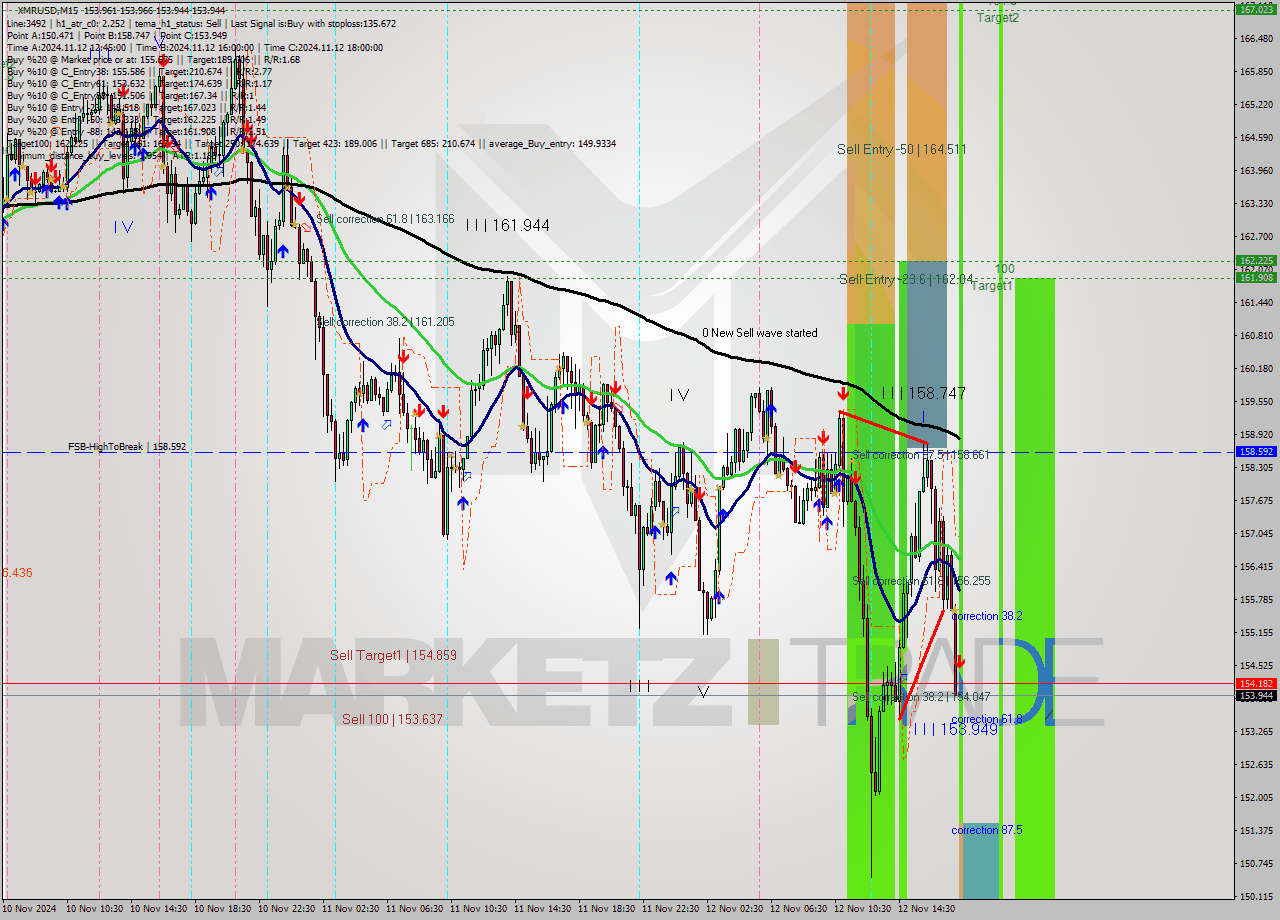Click the 'Sell correction 38.2 | 154.047' label
The width and height of the screenshot is (1280, 920).
(x=921, y=697)
